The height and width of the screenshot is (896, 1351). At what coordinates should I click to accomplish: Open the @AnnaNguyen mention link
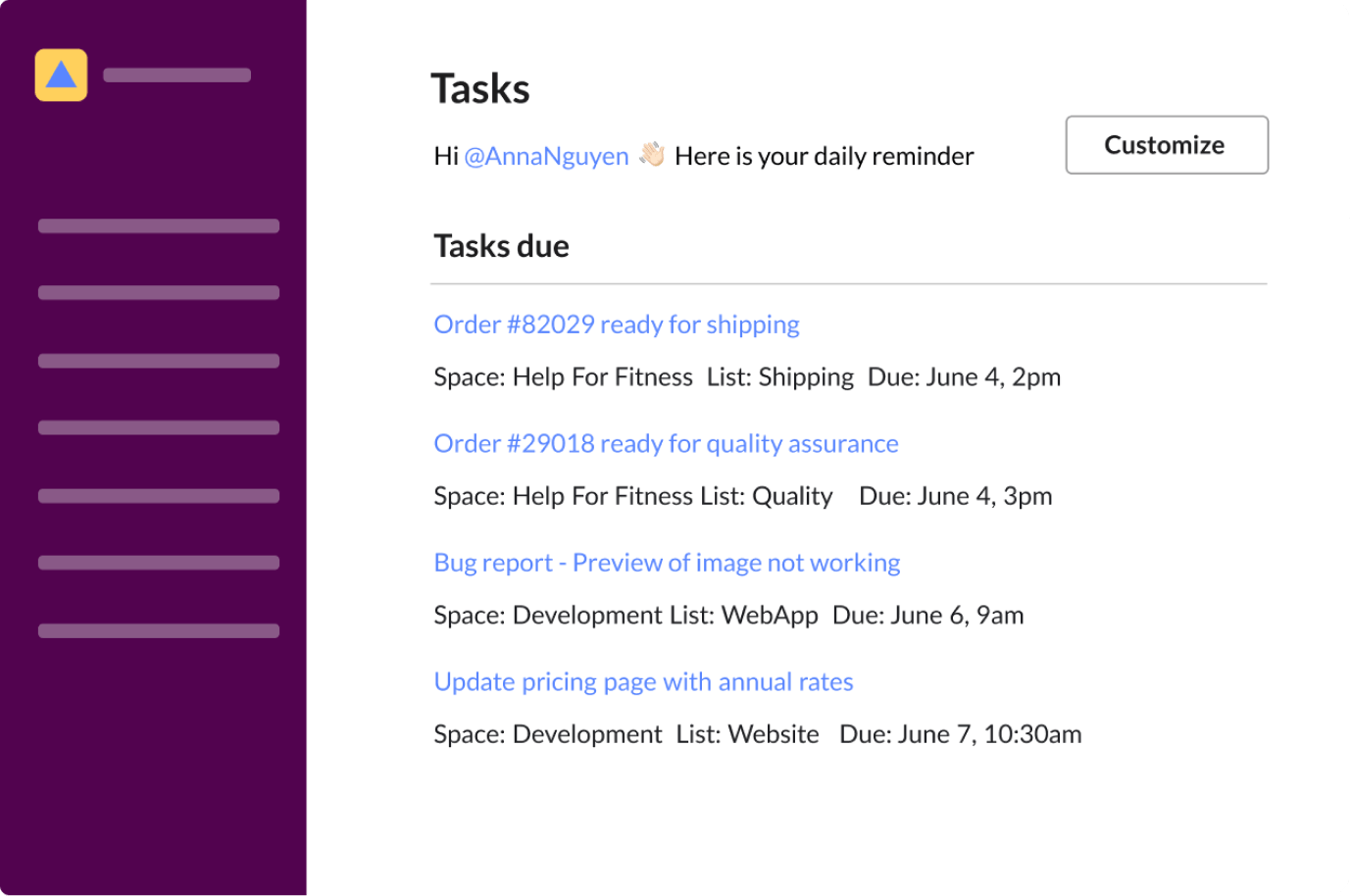click(546, 156)
